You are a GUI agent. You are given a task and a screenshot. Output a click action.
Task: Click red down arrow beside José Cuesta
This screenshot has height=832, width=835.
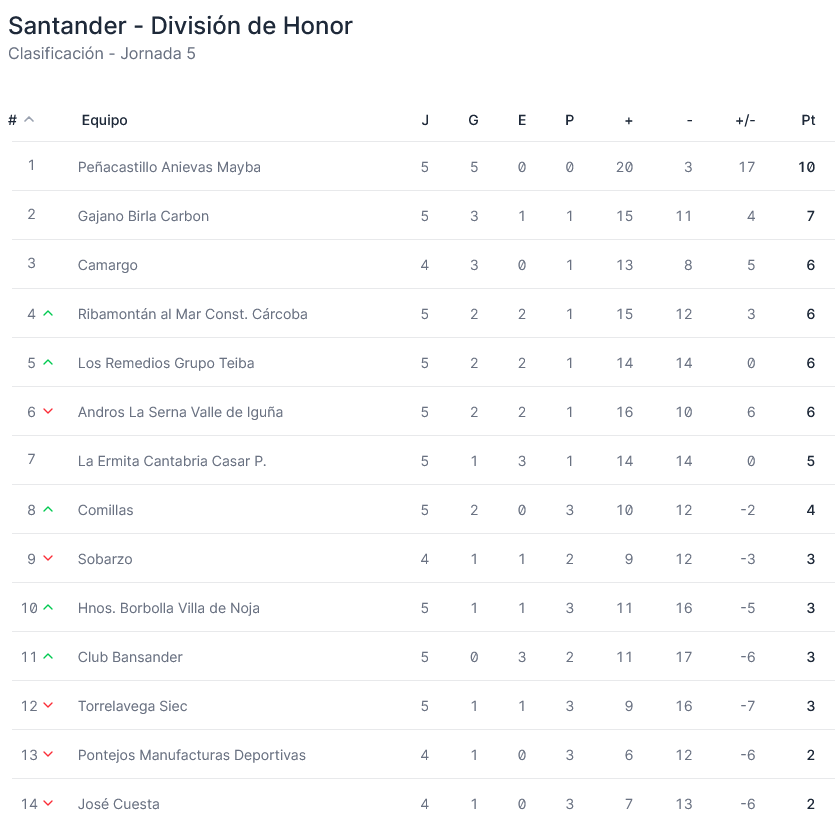[48, 804]
